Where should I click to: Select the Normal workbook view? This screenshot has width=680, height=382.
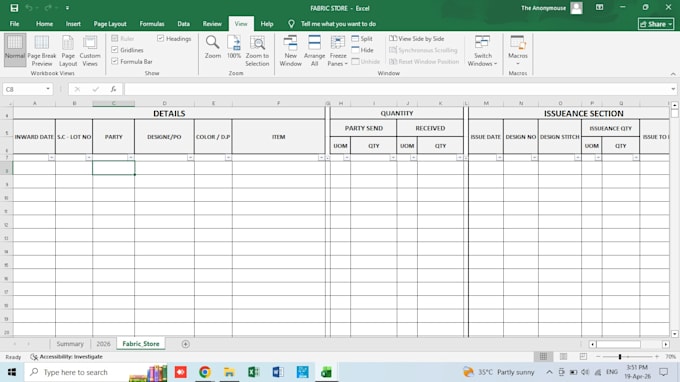[15, 50]
